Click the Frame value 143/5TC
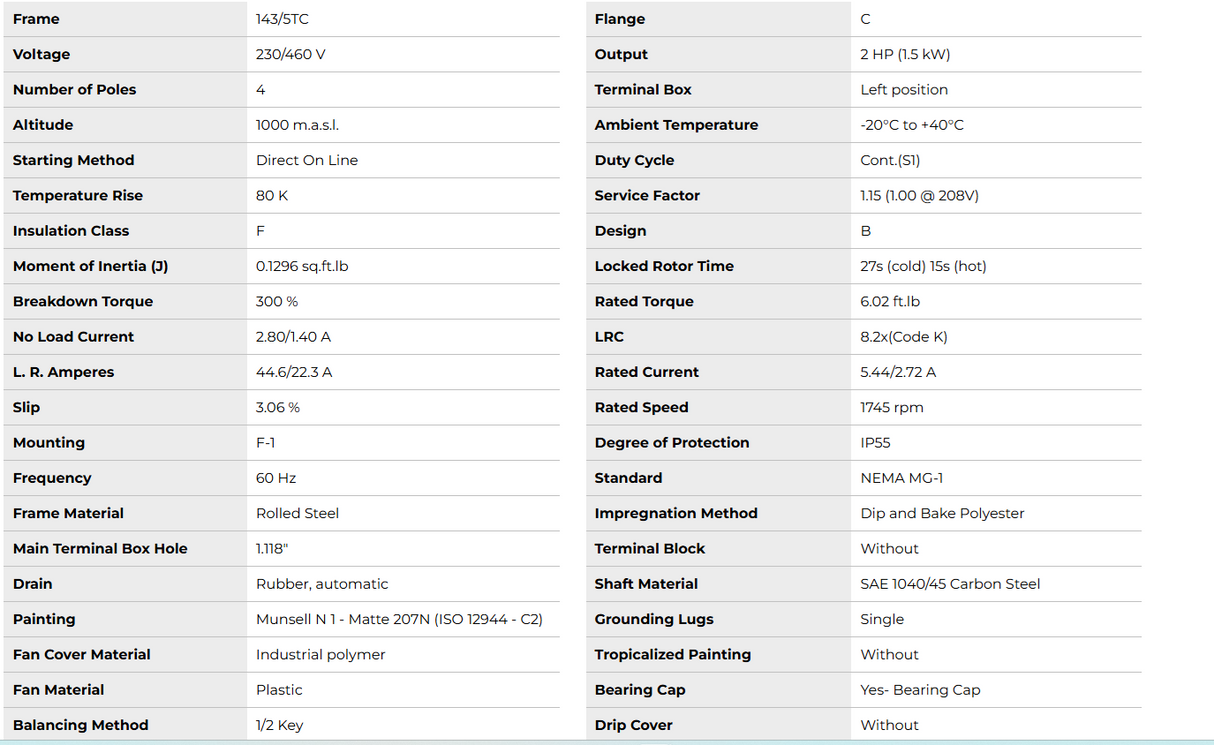1214x745 pixels. pos(289,19)
